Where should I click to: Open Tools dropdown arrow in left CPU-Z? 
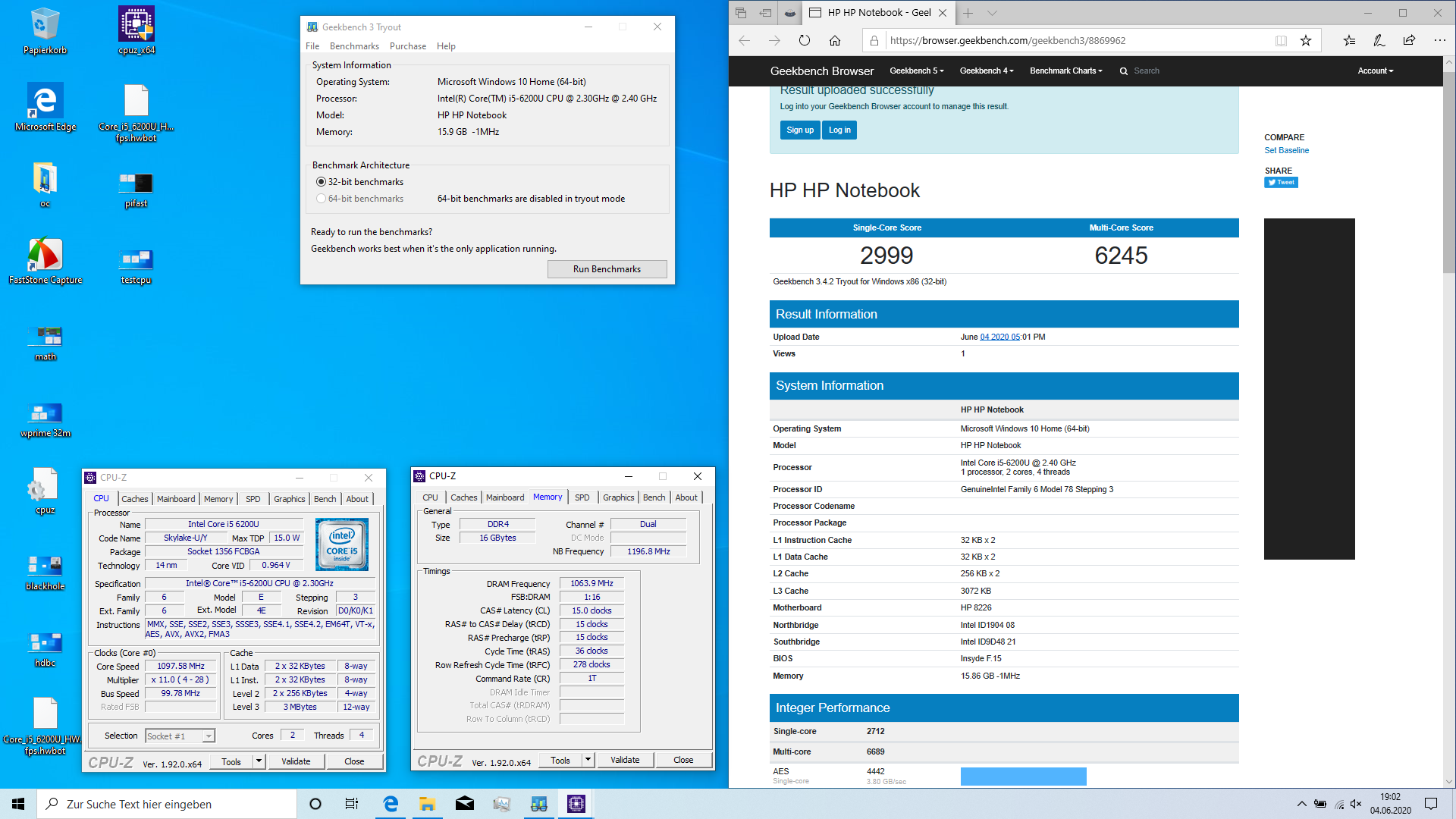259,761
